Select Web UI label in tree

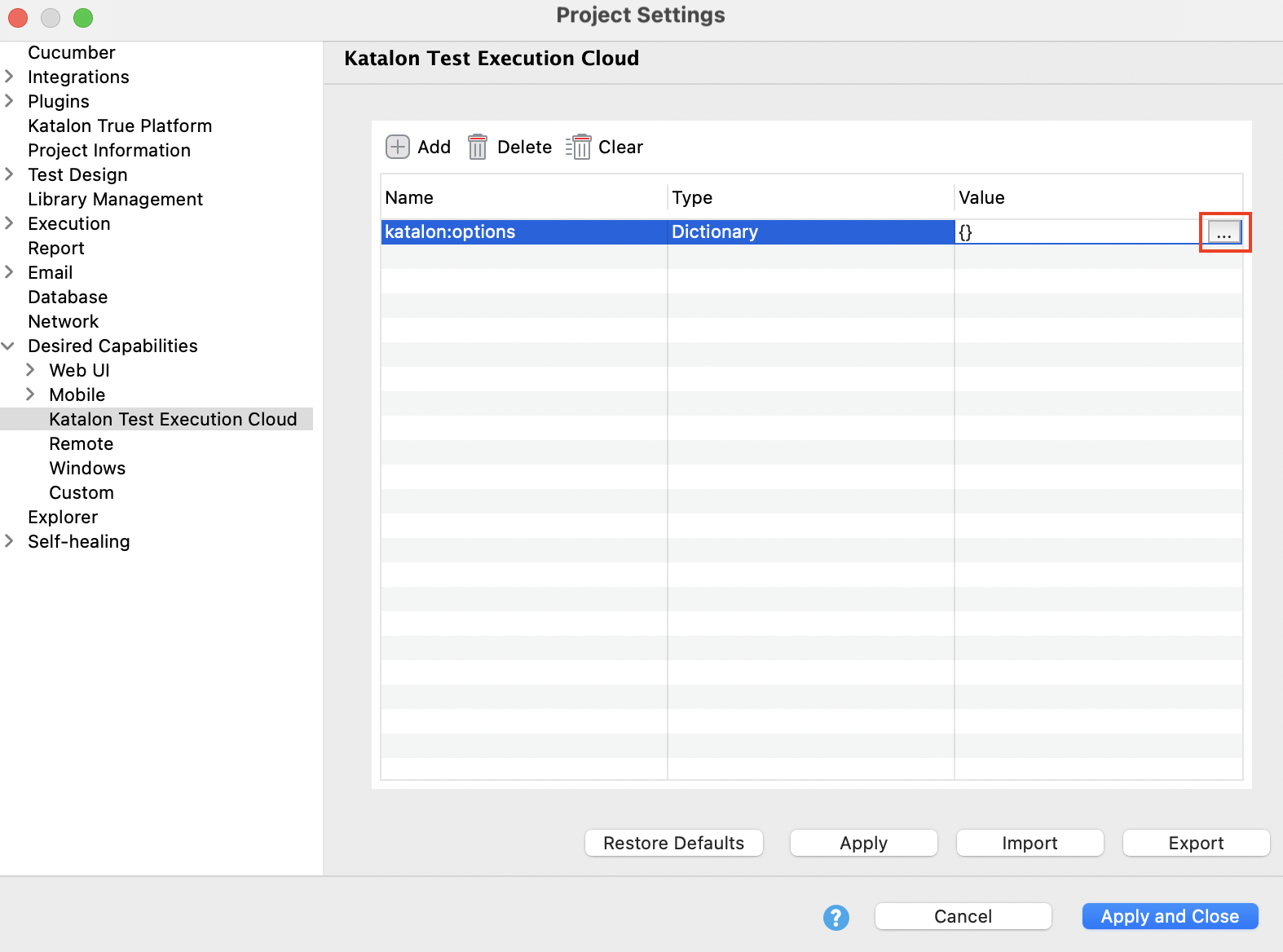(x=79, y=370)
